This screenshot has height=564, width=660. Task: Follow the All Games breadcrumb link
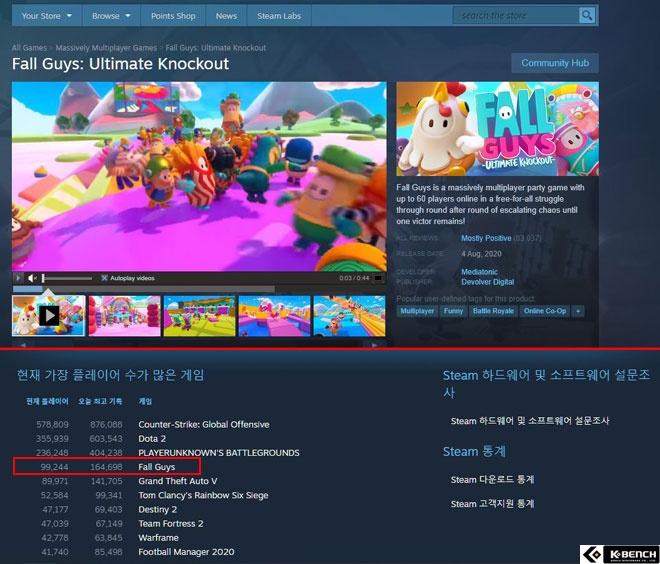(x=29, y=48)
